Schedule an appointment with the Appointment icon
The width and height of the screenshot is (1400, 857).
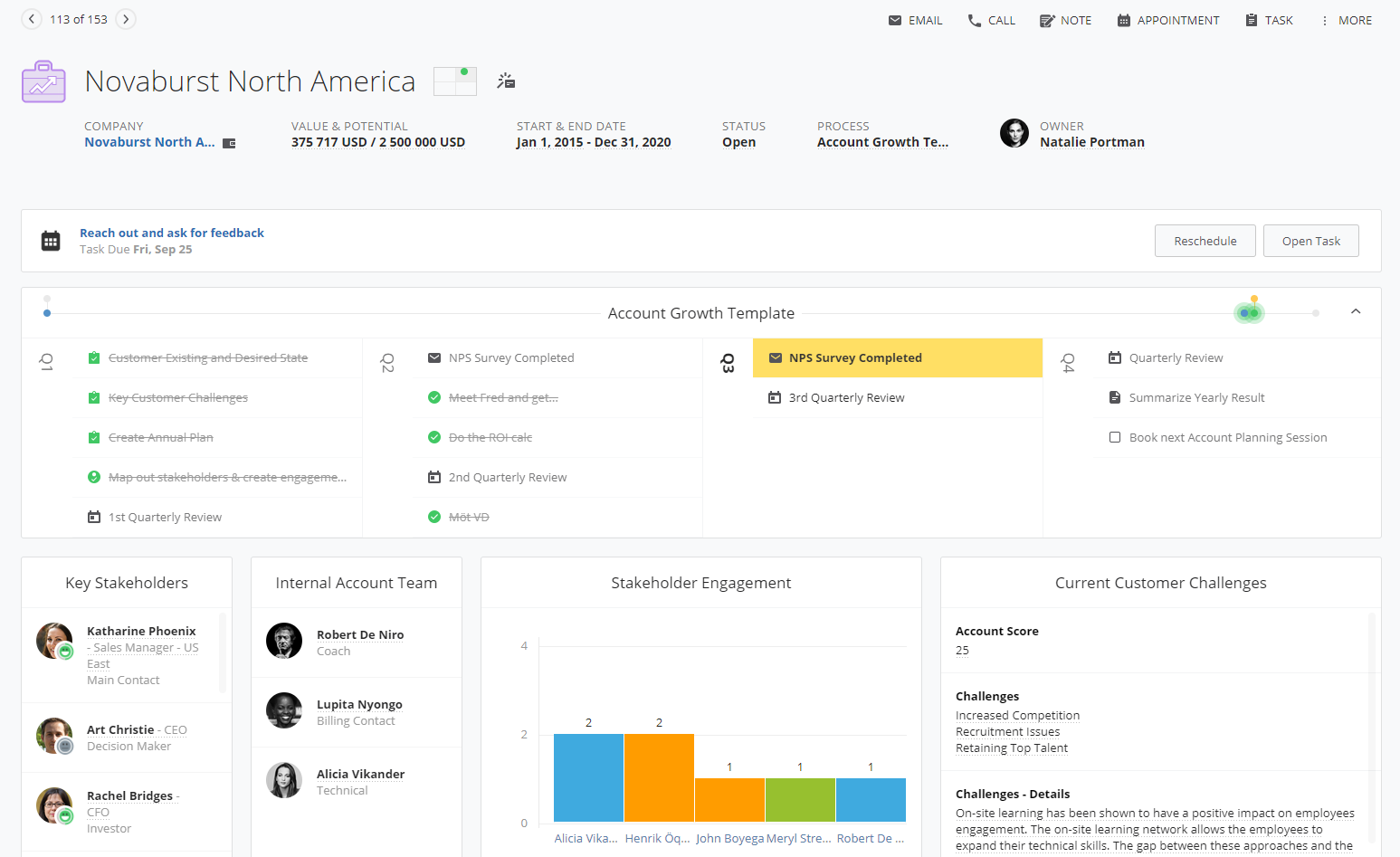pos(1124,19)
